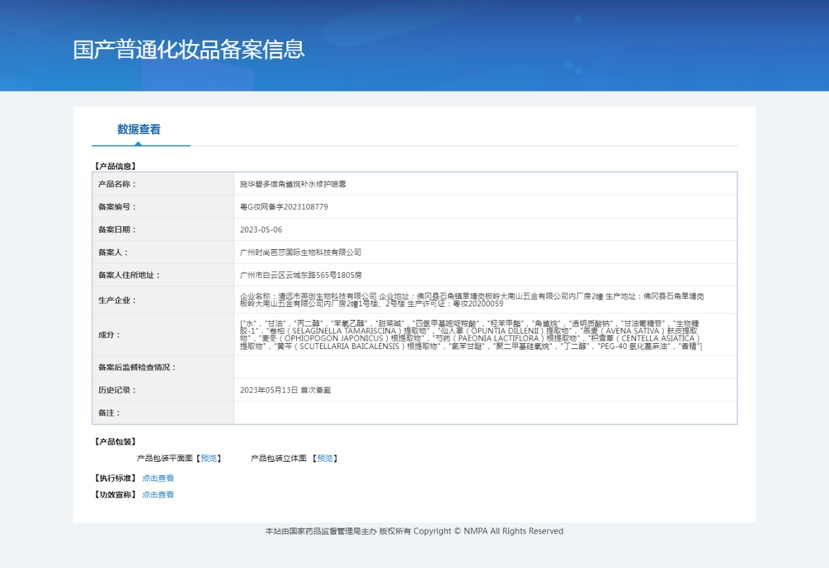Click the 历史记录 label
This screenshot has width=829, height=568.
tap(117, 390)
